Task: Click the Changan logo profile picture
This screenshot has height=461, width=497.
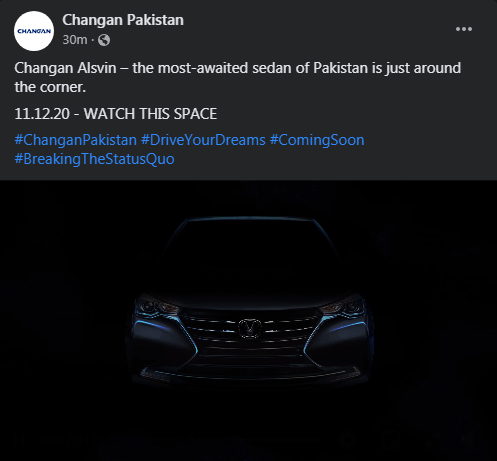Action: click(x=34, y=31)
